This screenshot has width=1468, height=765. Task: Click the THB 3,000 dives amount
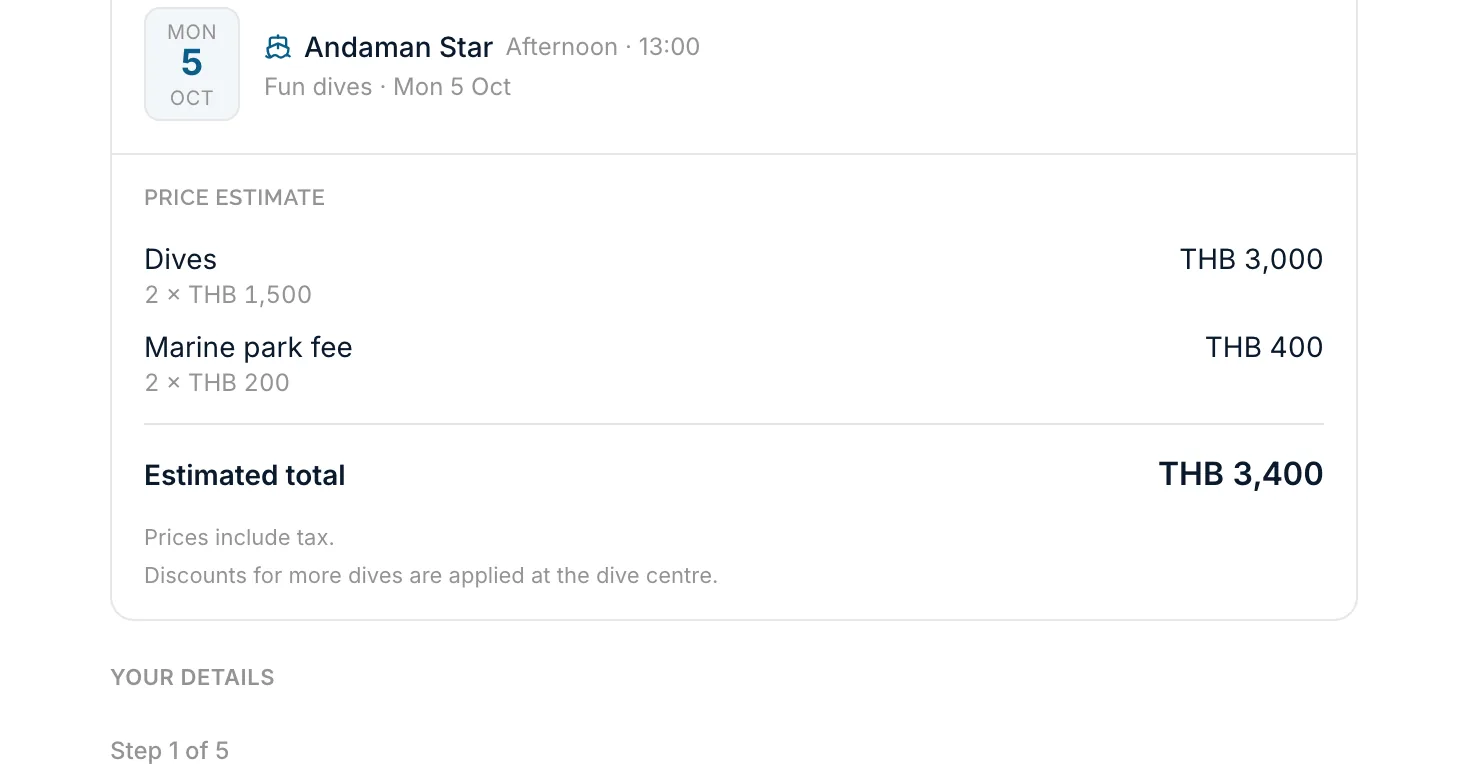pos(1251,260)
